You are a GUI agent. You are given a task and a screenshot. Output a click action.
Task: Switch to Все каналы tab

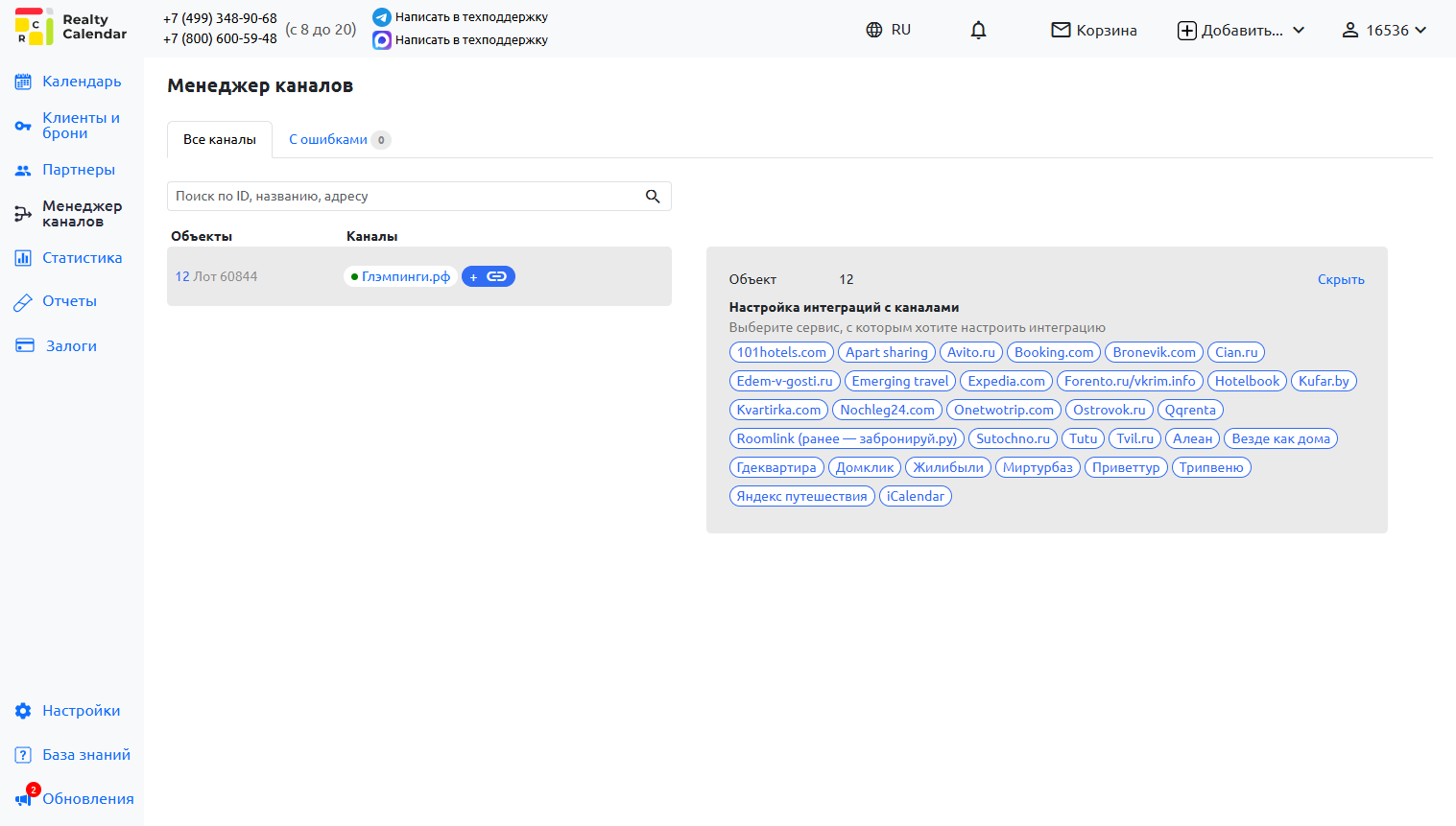(220, 139)
